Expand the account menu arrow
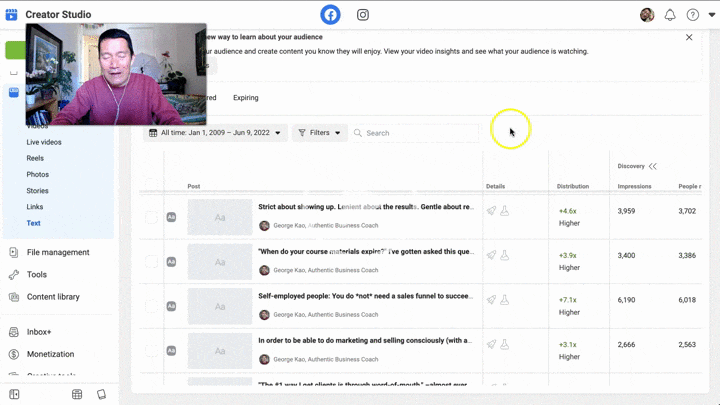This screenshot has width=720, height=405. (x=712, y=15)
